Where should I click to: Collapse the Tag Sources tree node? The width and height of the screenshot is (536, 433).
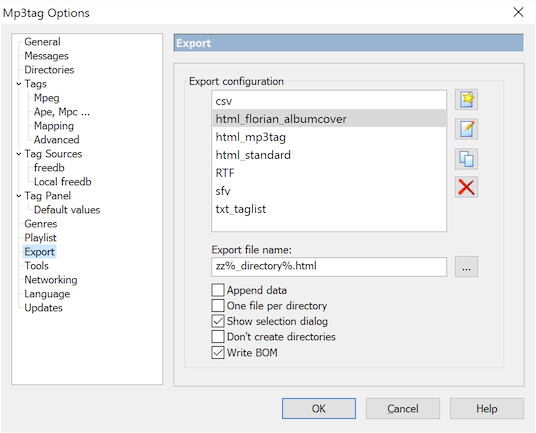coord(19,154)
